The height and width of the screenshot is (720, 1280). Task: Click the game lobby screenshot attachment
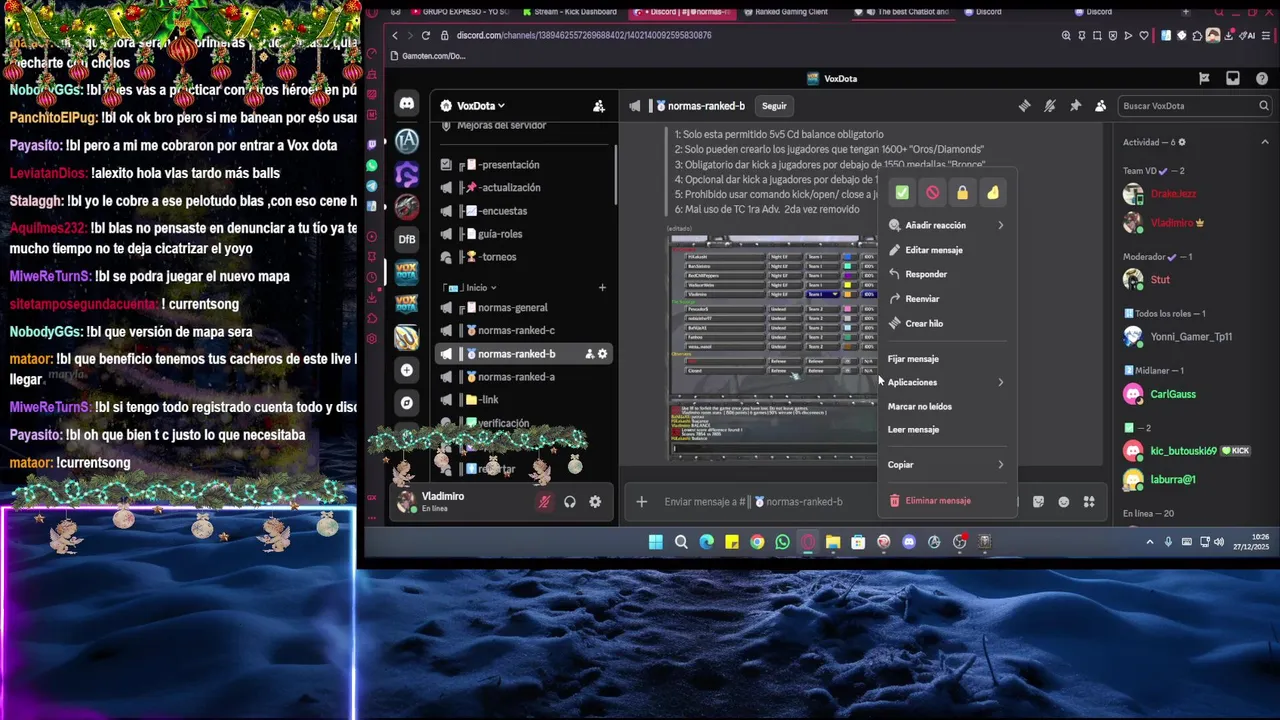coord(772,348)
